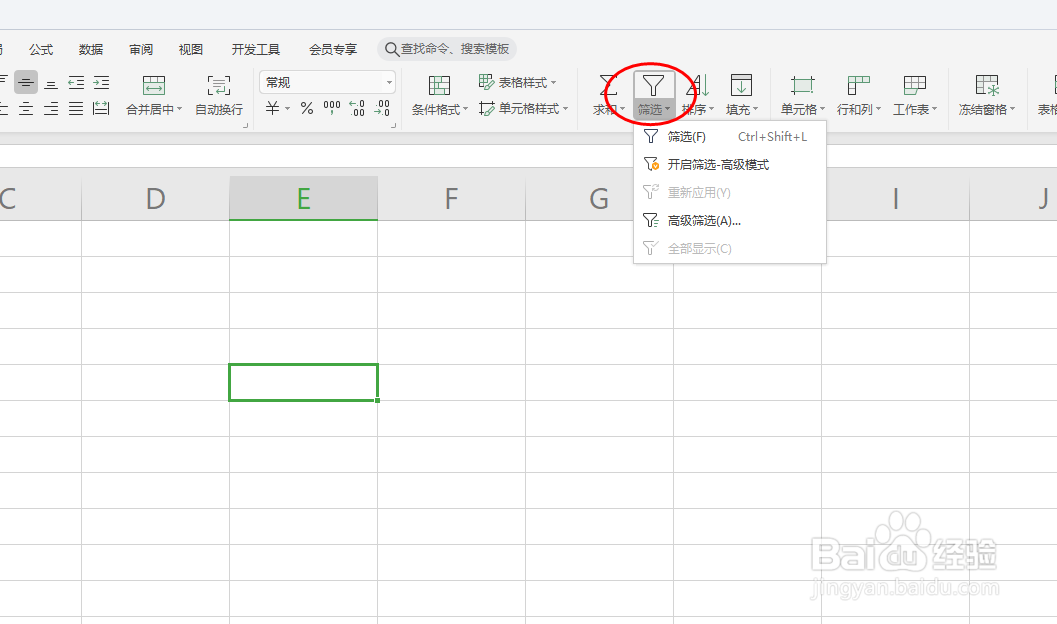Choose 高级筛选(A)... menu entry
The width and height of the screenshot is (1057, 624).
(x=730, y=220)
